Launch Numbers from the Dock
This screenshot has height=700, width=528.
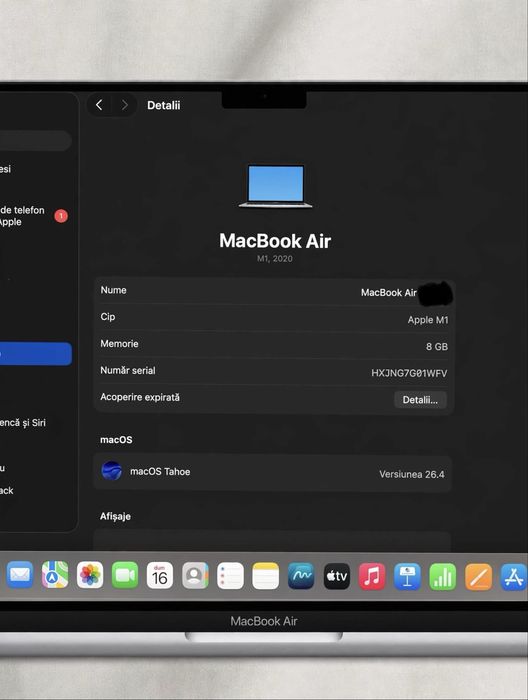pos(443,576)
